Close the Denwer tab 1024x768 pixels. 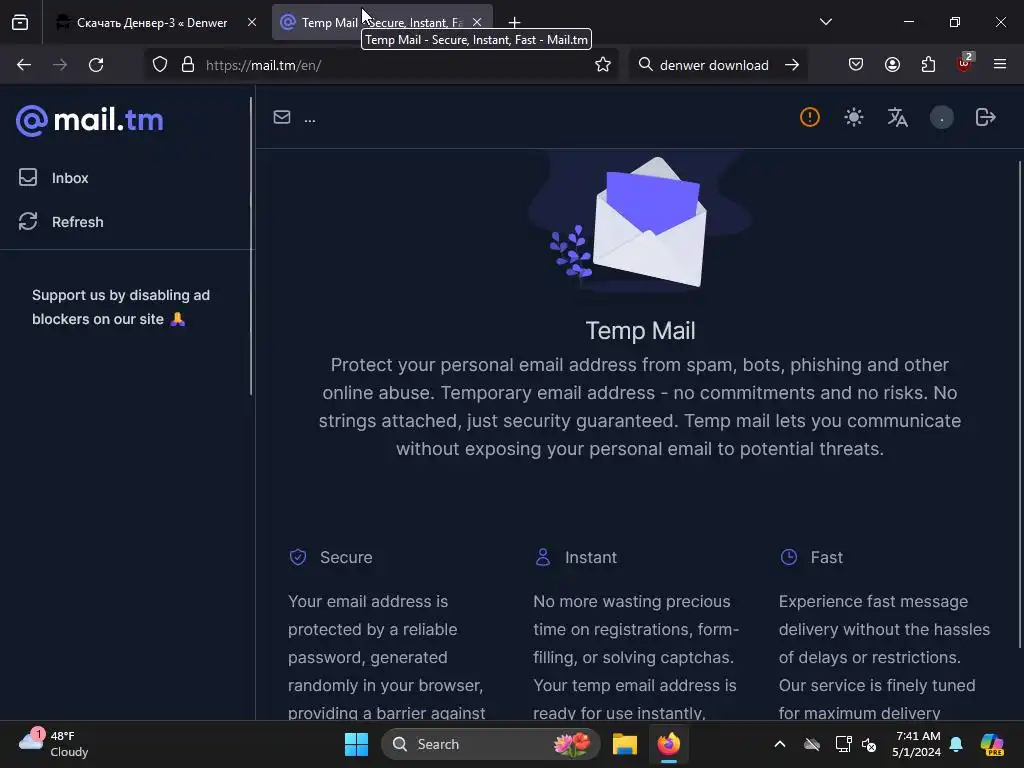click(x=252, y=22)
